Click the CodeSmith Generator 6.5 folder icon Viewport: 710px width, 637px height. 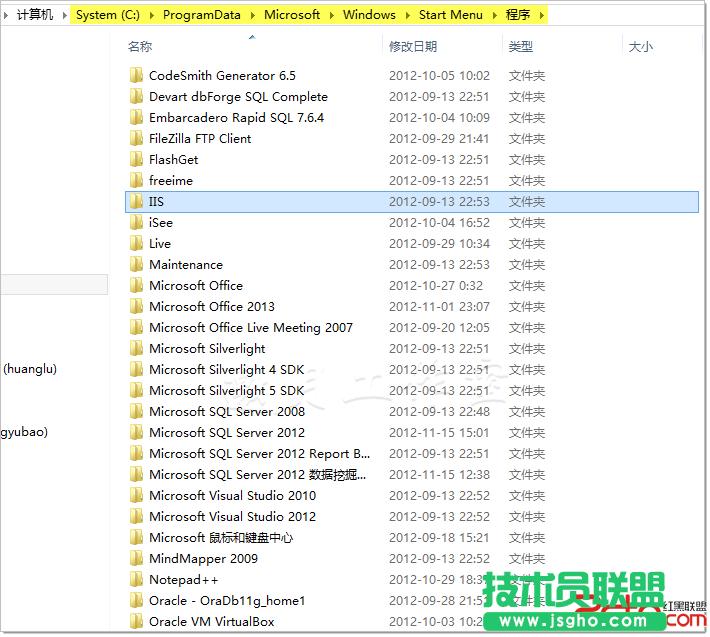pos(136,75)
